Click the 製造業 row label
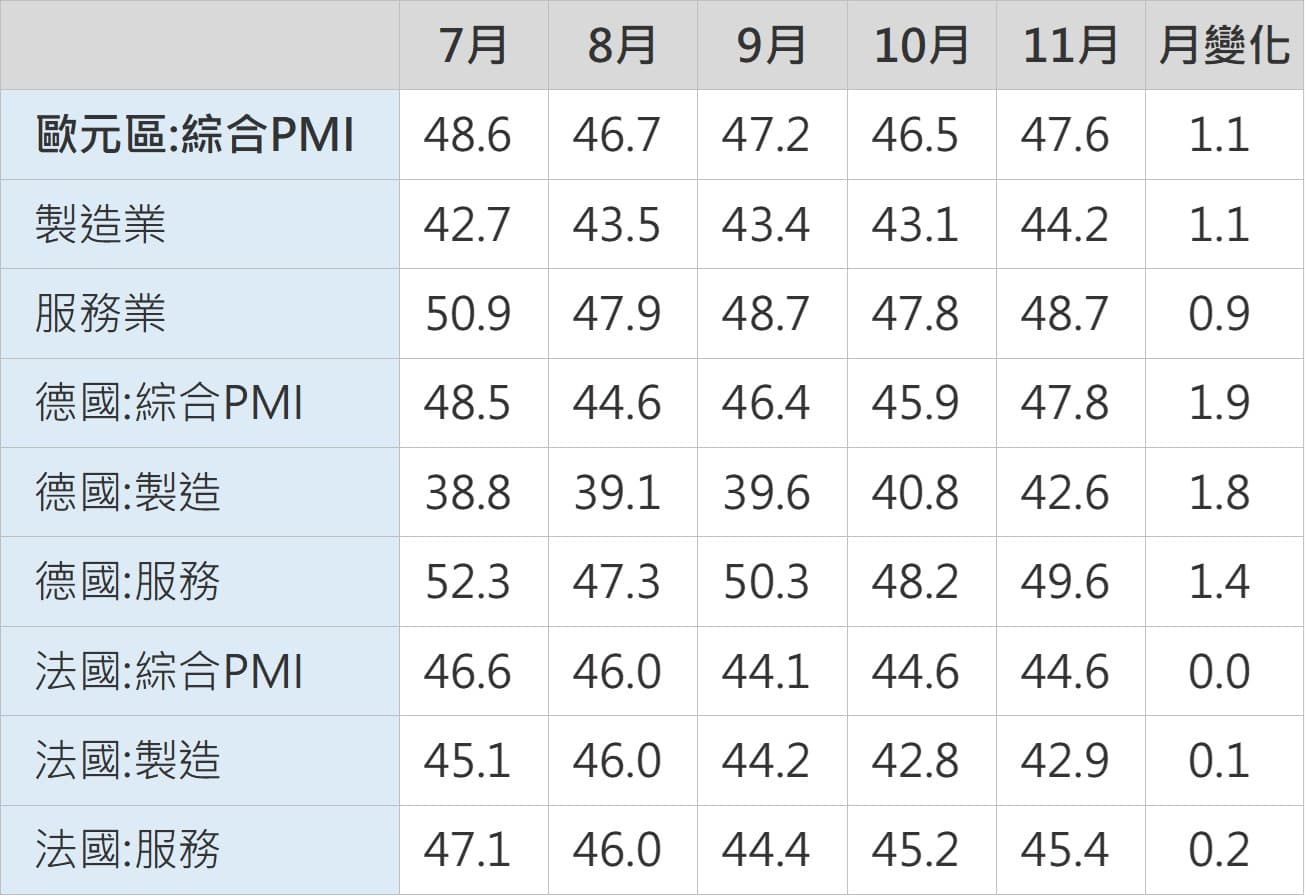Viewport: 1305px width, 896px height. (x=100, y=224)
